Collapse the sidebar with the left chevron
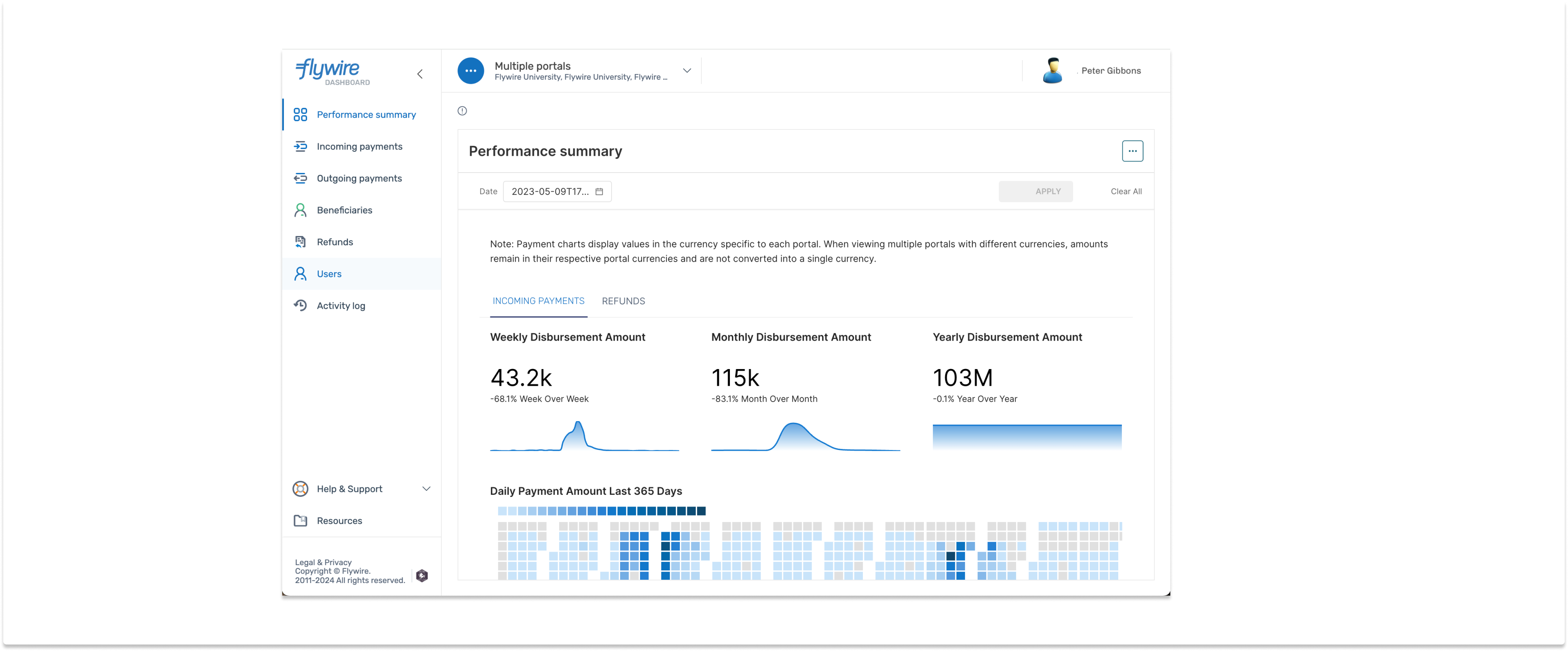Viewport: 1568px width, 651px height. [x=419, y=74]
